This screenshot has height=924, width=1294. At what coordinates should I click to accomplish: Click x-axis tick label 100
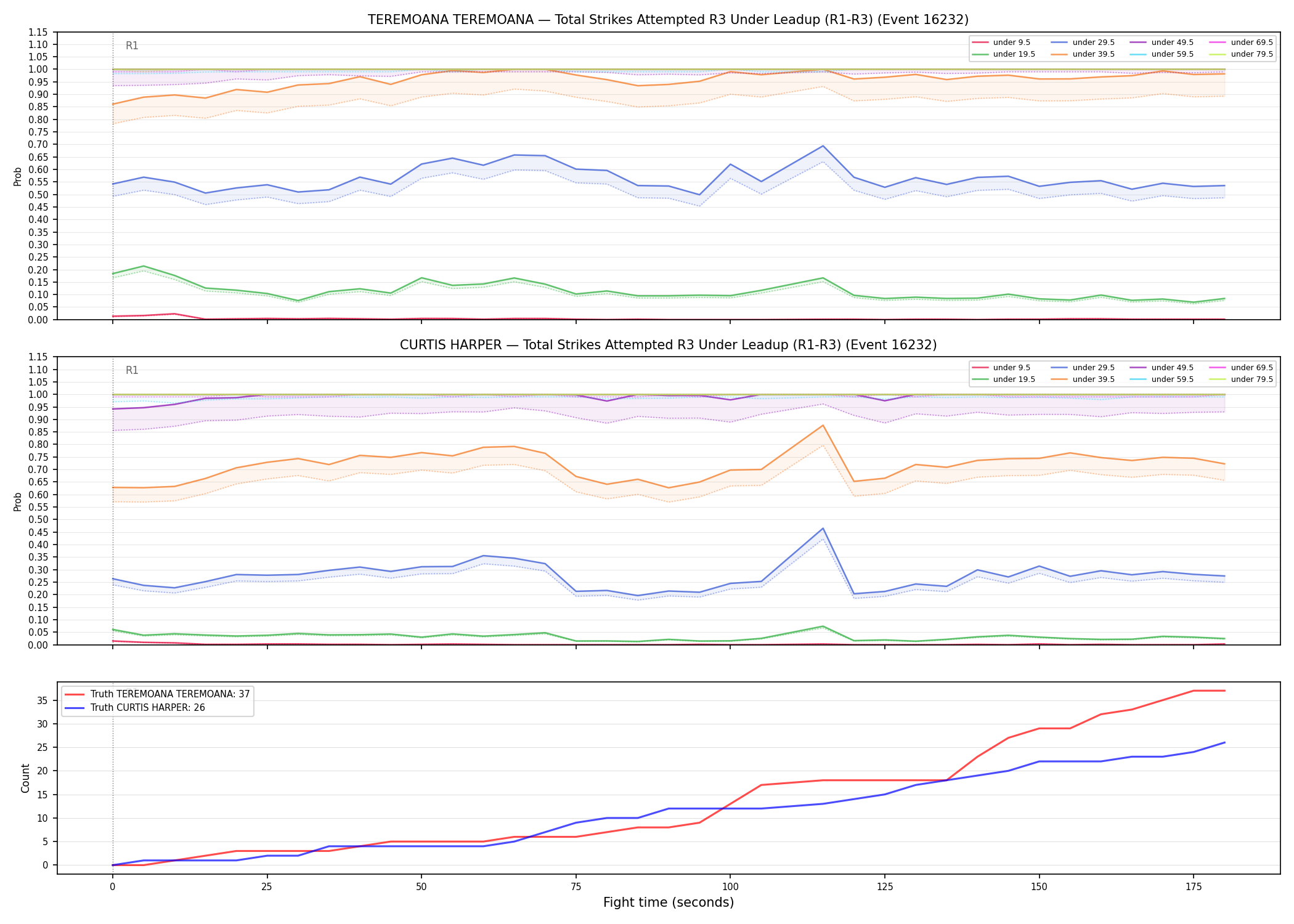coord(730,887)
